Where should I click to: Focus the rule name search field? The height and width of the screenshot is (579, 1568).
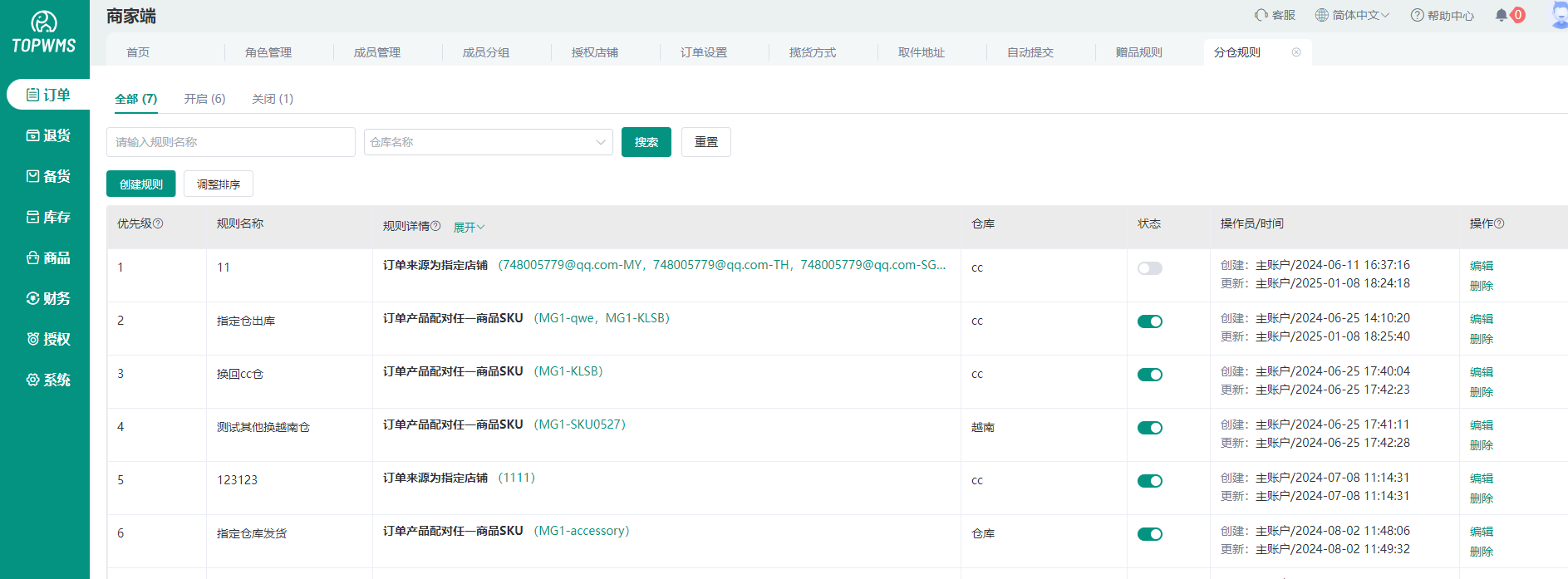[230, 142]
